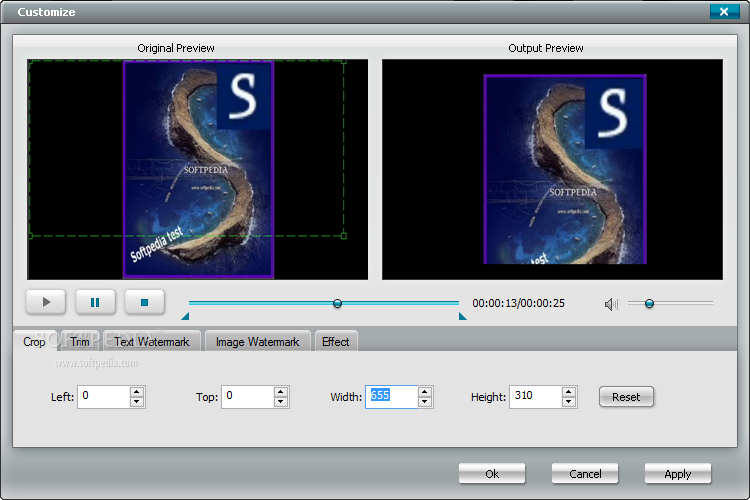The width and height of the screenshot is (750, 500).
Task: Increase the Left value with up arrow
Action: click(x=137, y=391)
